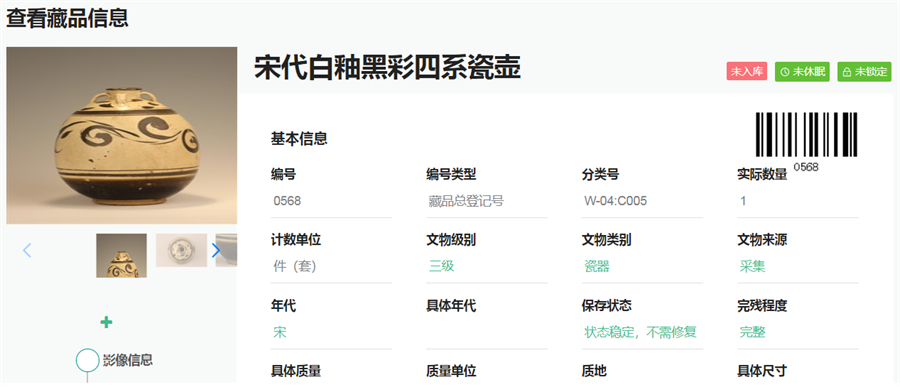Click the 影像信息 label
Screen dimensions: 900x387
(x=128, y=360)
